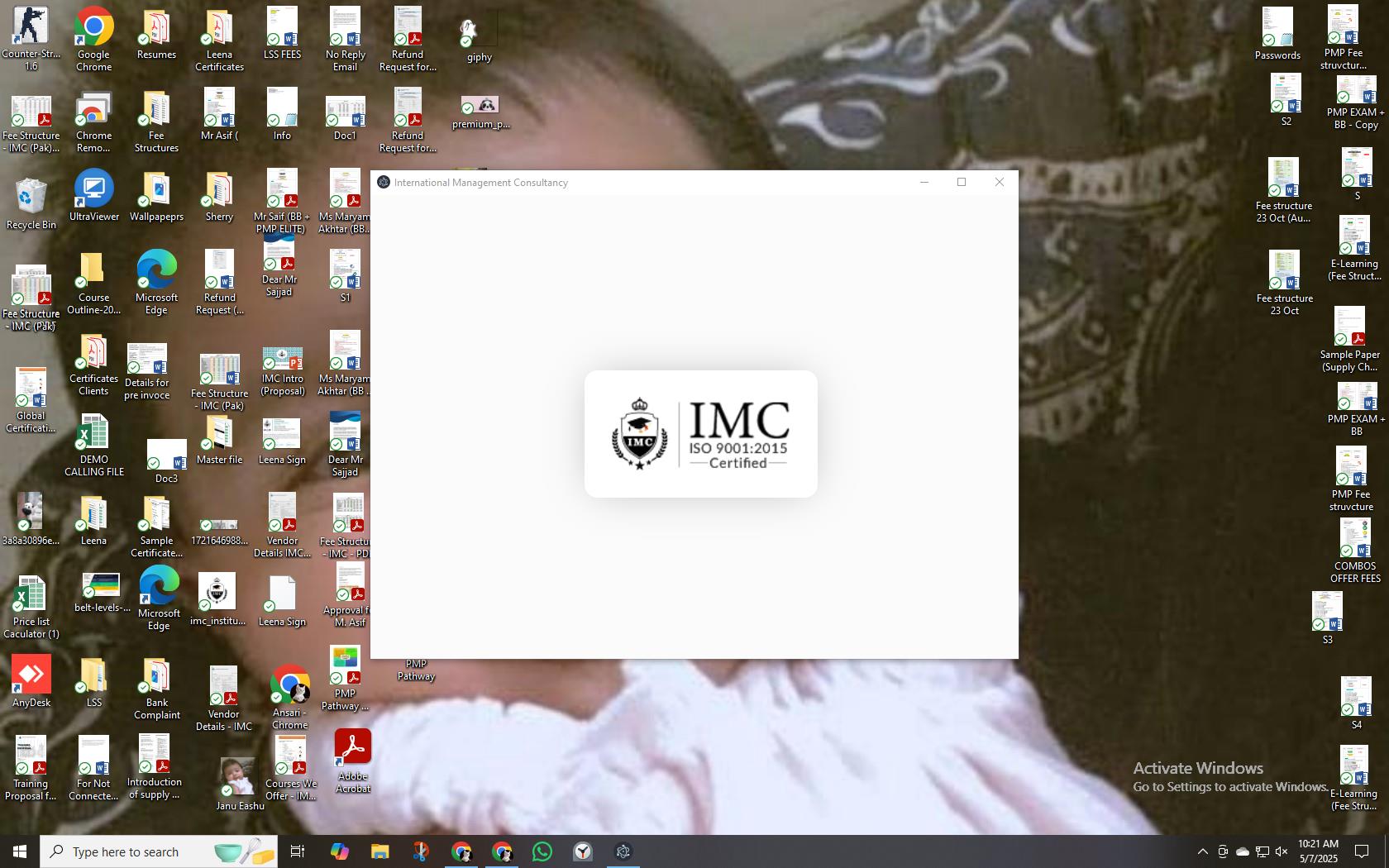Minimize the International Management Consultancy window
This screenshot has width=1389, height=868.
(x=924, y=182)
